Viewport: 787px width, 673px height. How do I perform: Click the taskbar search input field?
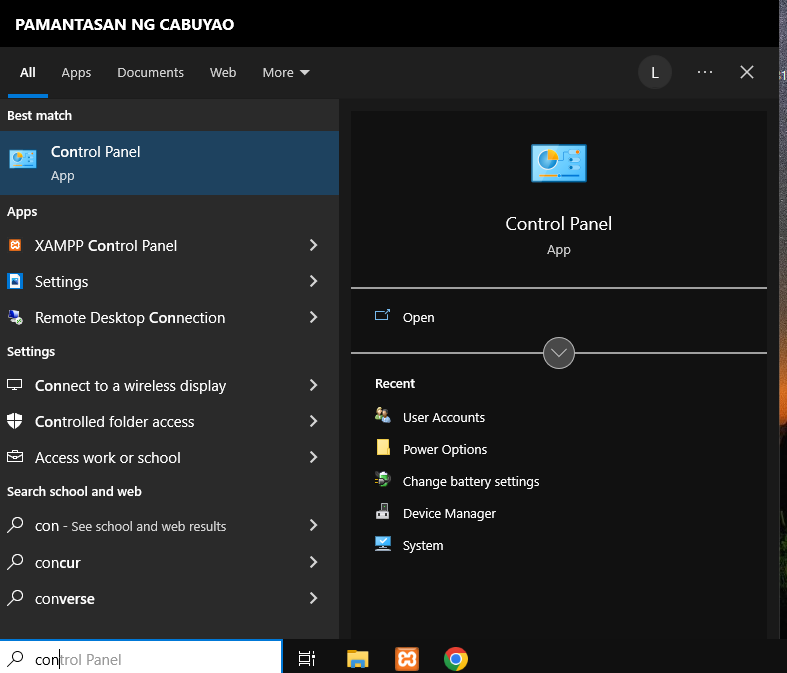point(141,658)
